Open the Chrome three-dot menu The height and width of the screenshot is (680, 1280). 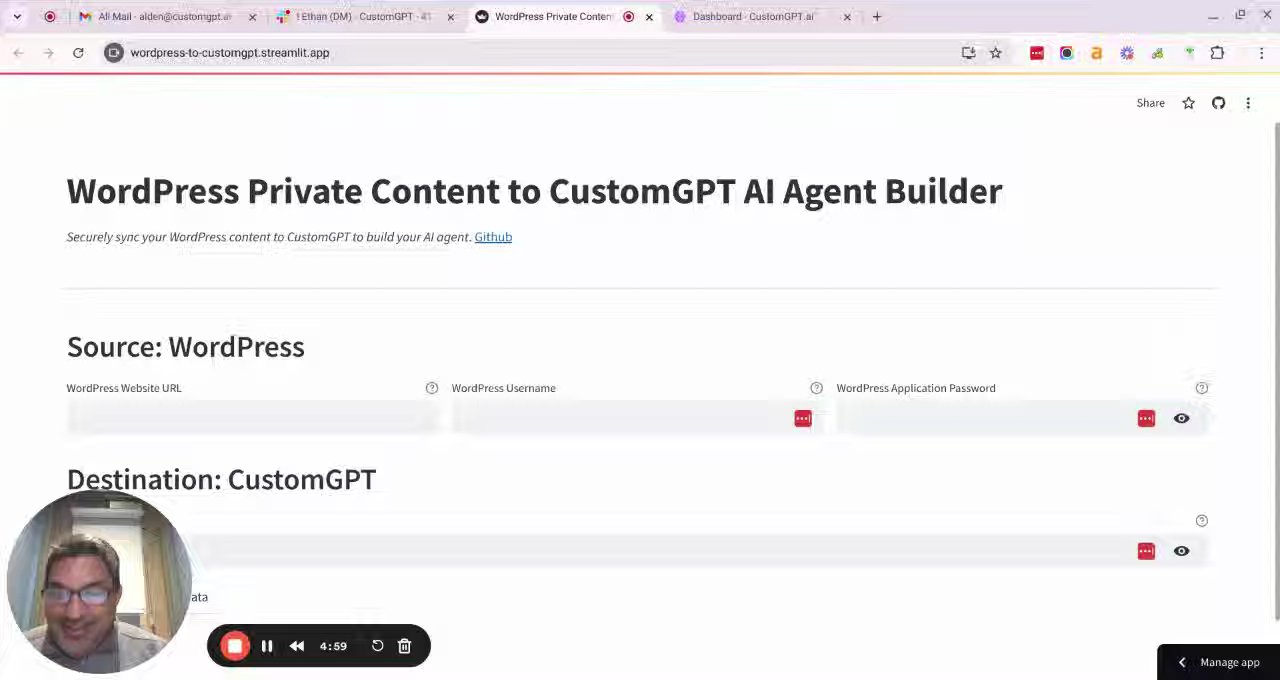click(x=1262, y=53)
